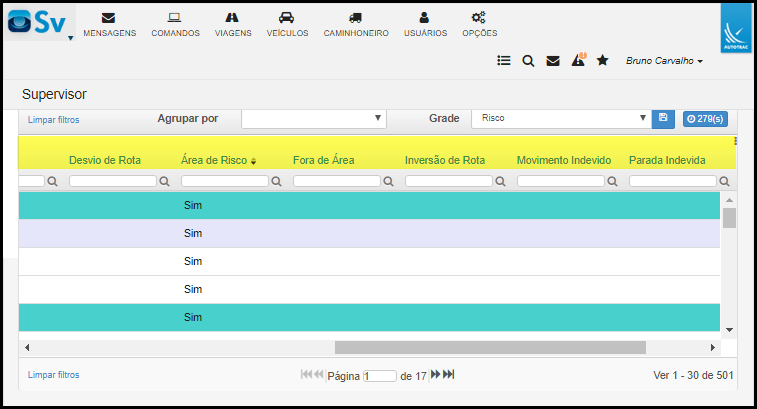The image size is (757, 409).
Task: Open the MENSAGENS menu
Action: tap(110, 25)
